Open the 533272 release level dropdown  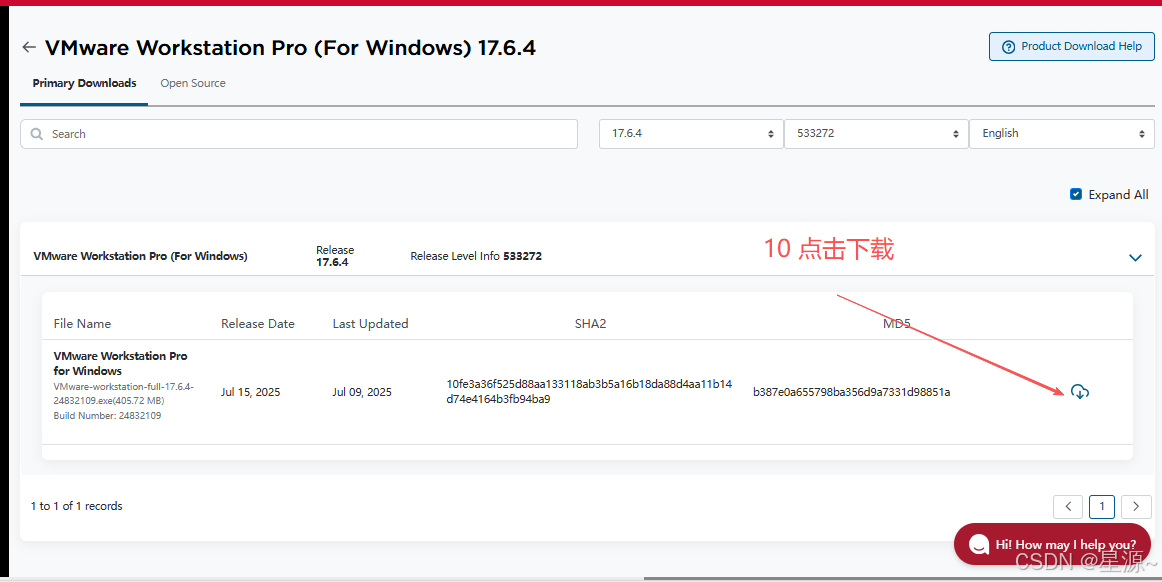pos(876,133)
